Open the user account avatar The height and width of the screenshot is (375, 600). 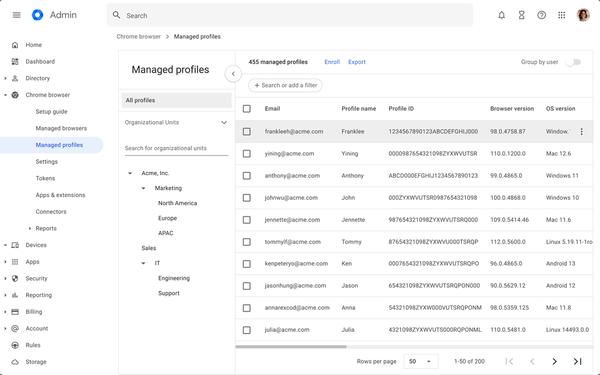(583, 15)
